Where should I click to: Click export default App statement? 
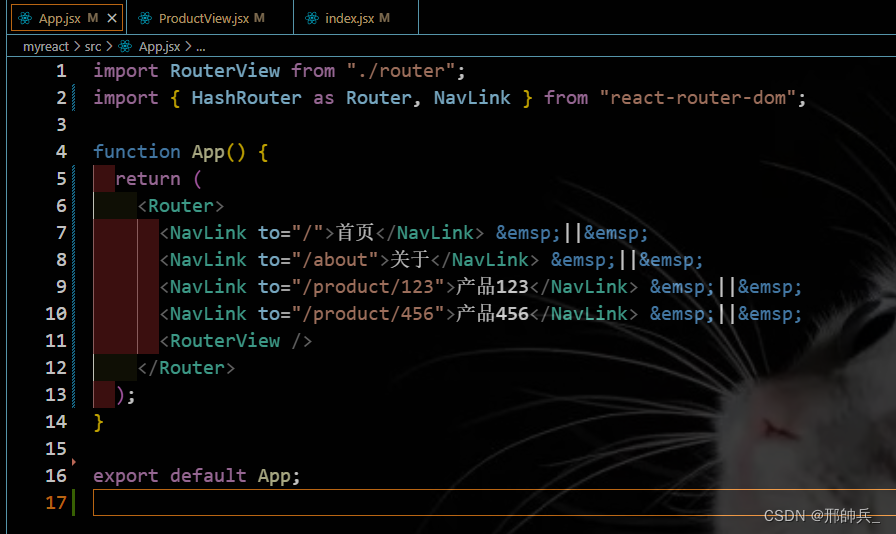(197, 476)
